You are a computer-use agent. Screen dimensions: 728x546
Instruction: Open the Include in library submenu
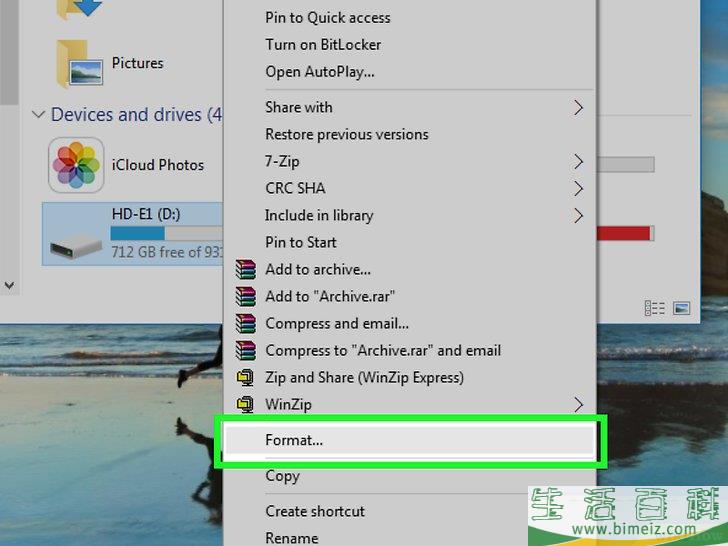578,215
